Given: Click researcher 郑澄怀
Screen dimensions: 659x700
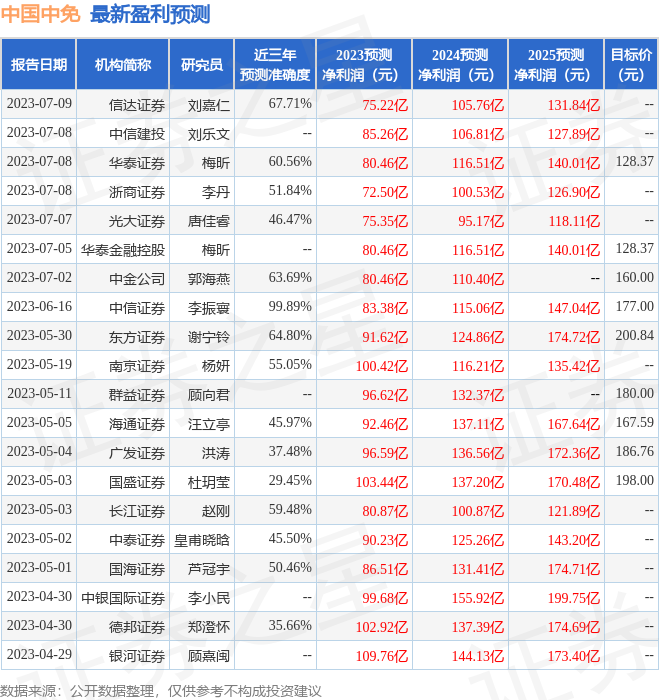Looking at the screenshot, I should (x=209, y=627).
